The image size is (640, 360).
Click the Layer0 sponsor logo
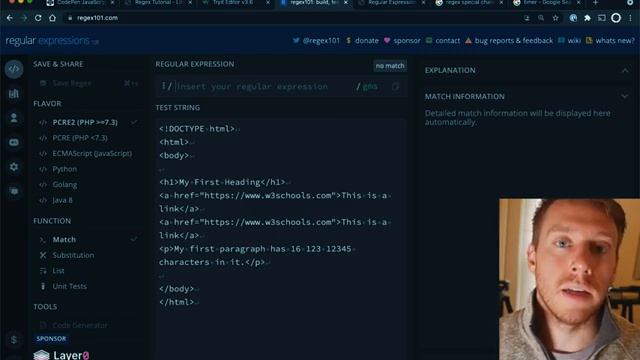(x=61, y=355)
